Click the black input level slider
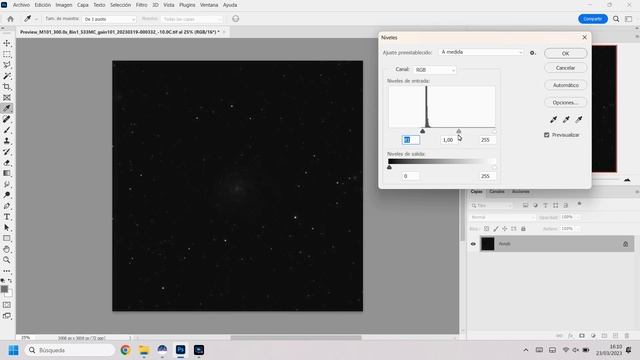 422,131
